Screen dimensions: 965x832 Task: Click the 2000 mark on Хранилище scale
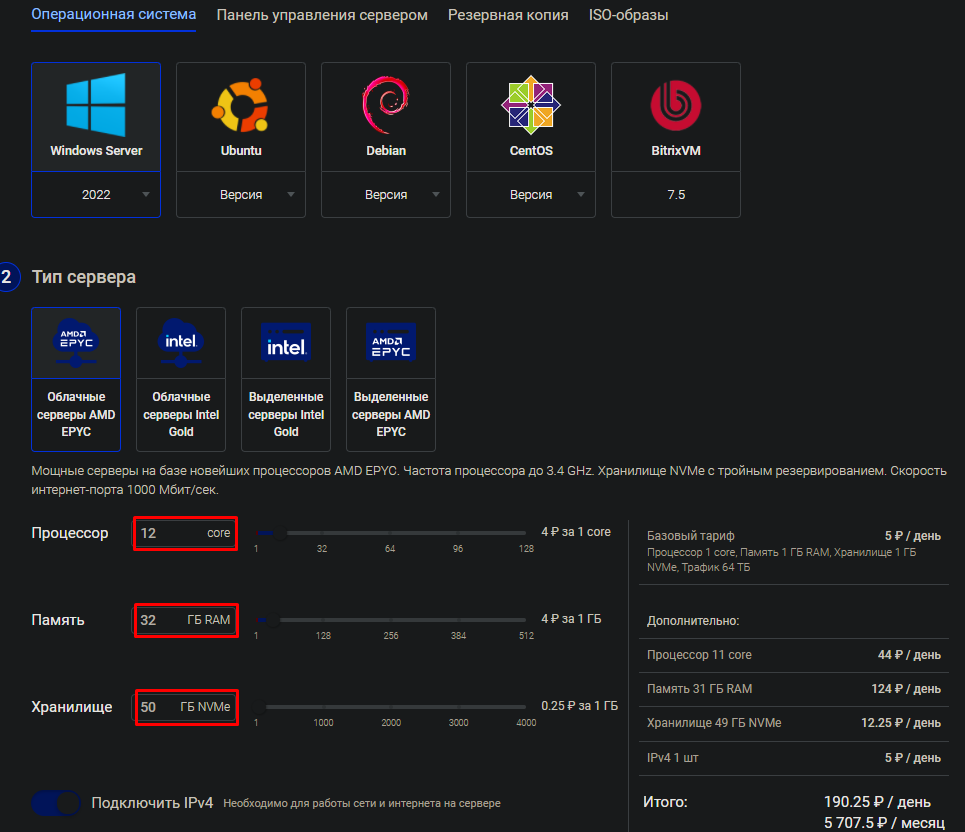pyautogui.click(x=391, y=722)
